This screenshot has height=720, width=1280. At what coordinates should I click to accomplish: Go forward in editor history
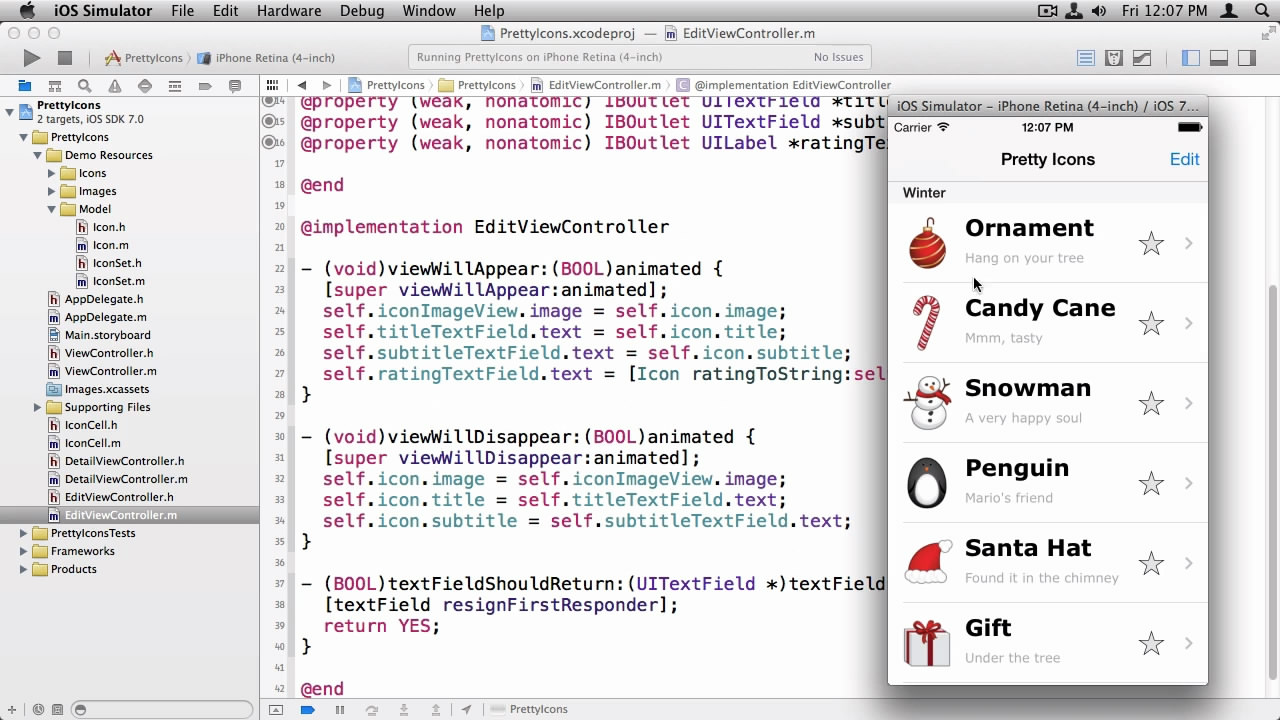[327, 85]
